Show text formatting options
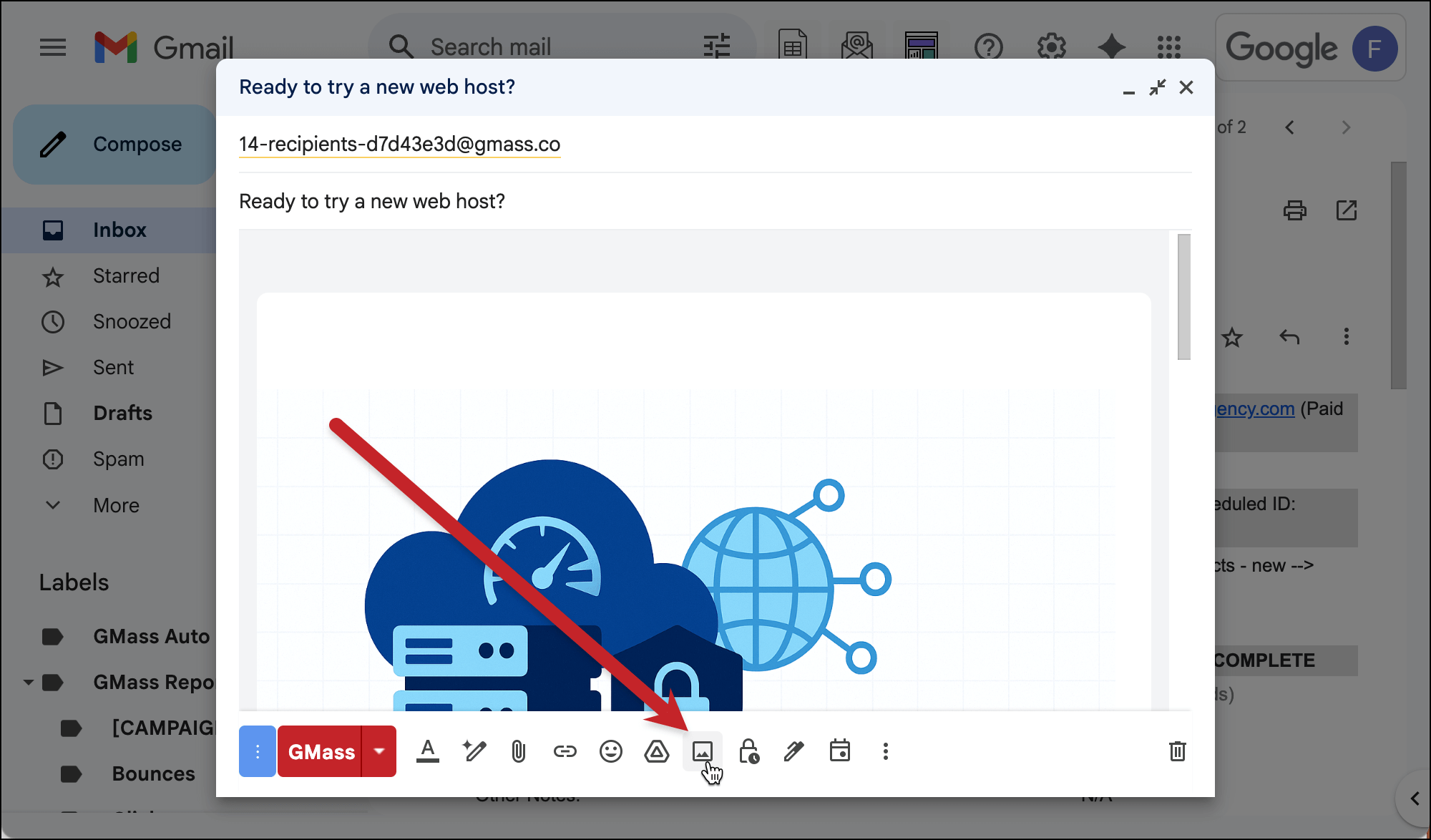 point(428,751)
